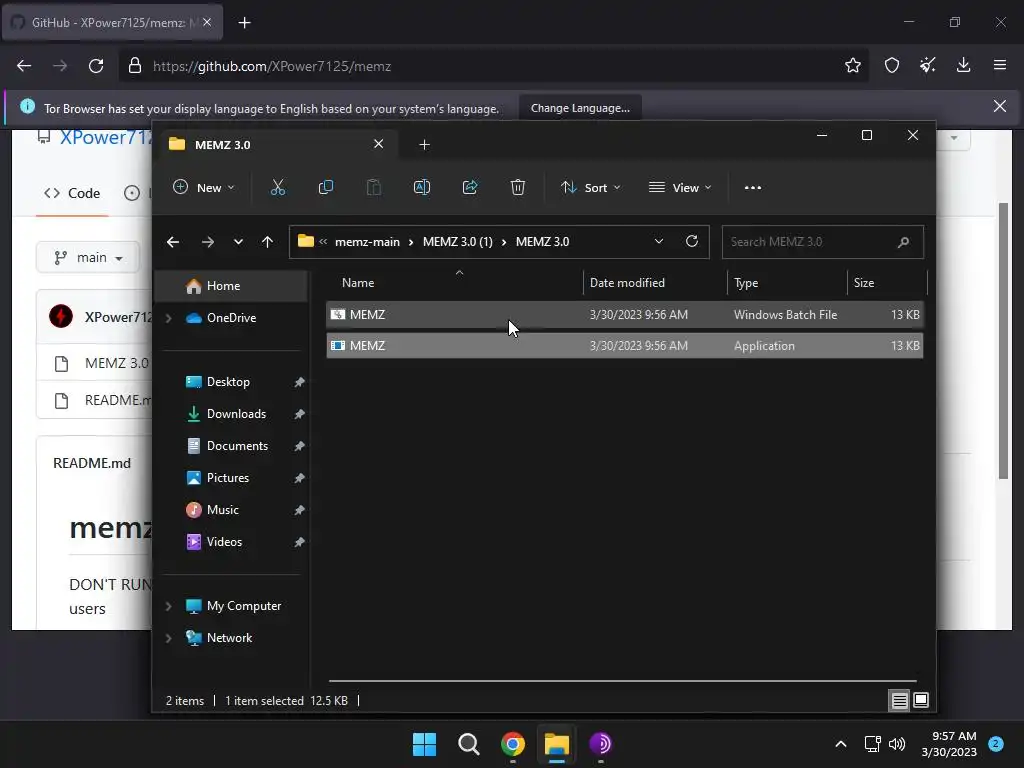Bookmark the GitHub page with the star icon
This screenshot has width=1024, height=768.
(852, 65)
